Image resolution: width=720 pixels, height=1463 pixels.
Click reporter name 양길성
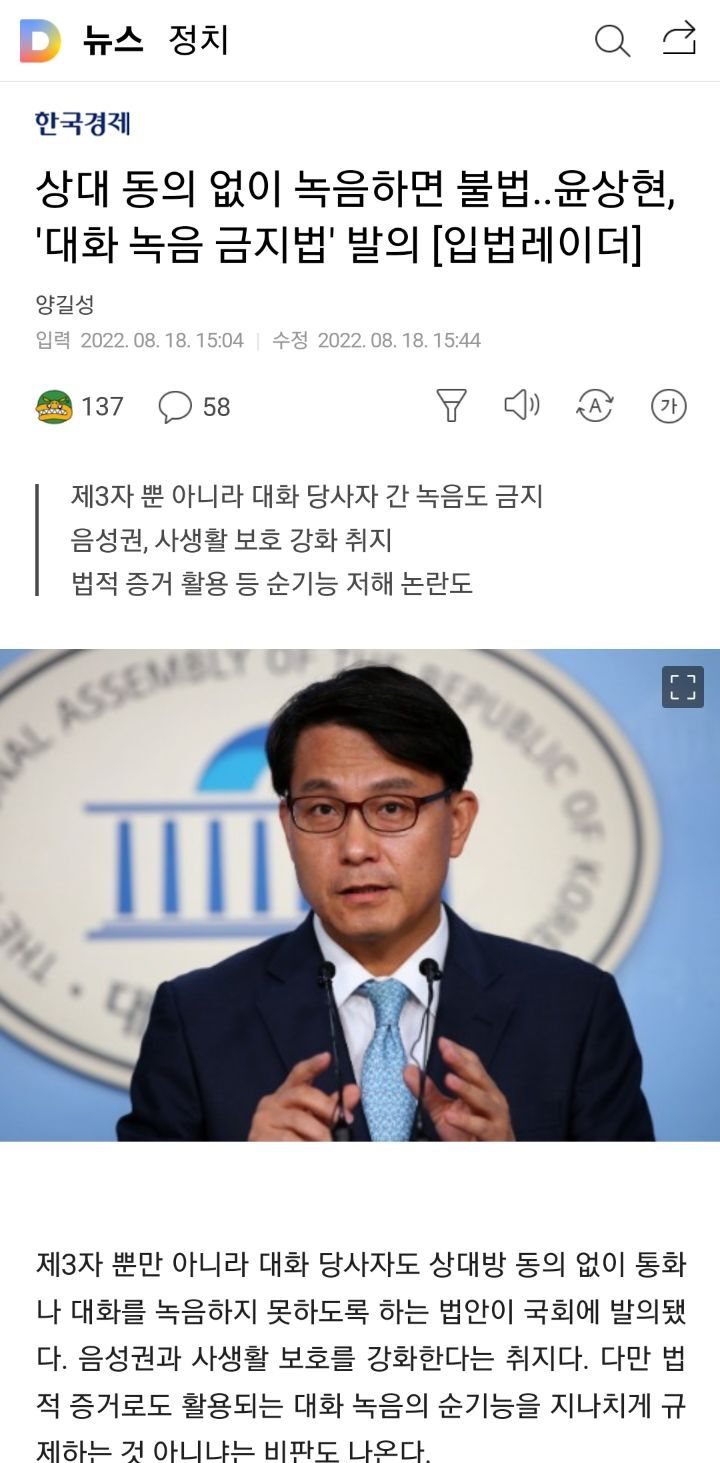pyautogui.click(x=64, y=305)
